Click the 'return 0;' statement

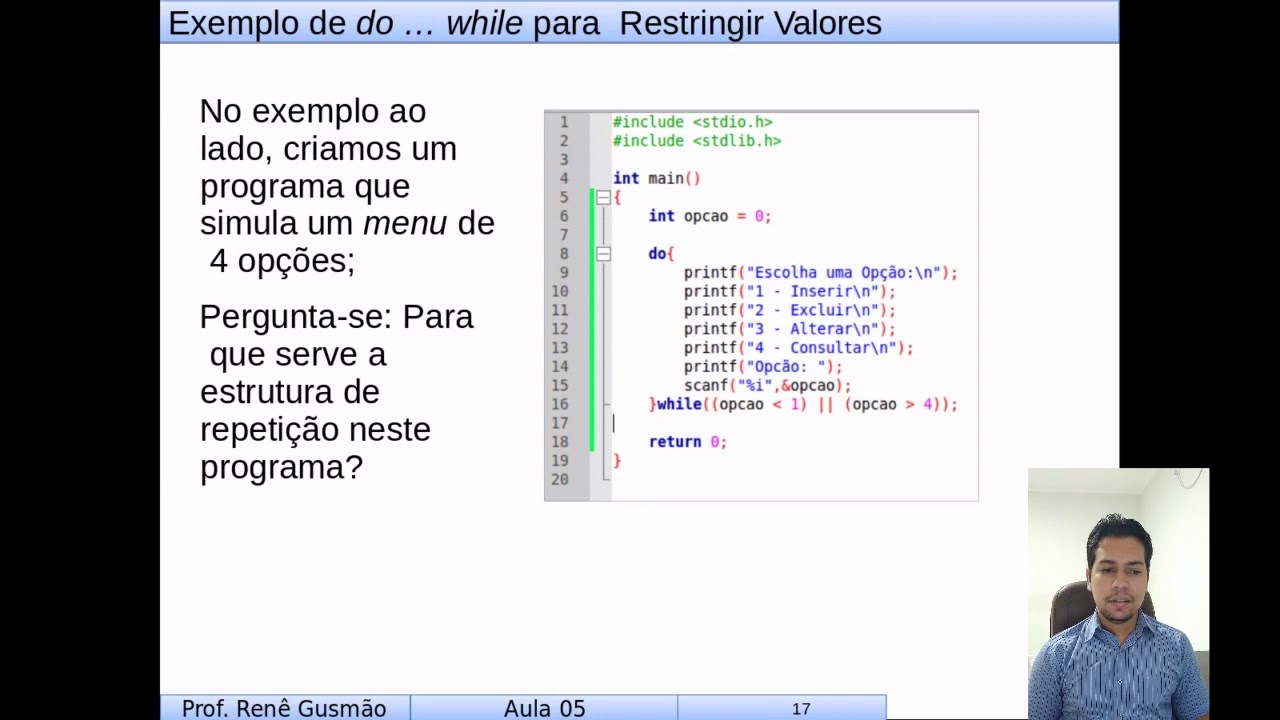pos(687,442)
